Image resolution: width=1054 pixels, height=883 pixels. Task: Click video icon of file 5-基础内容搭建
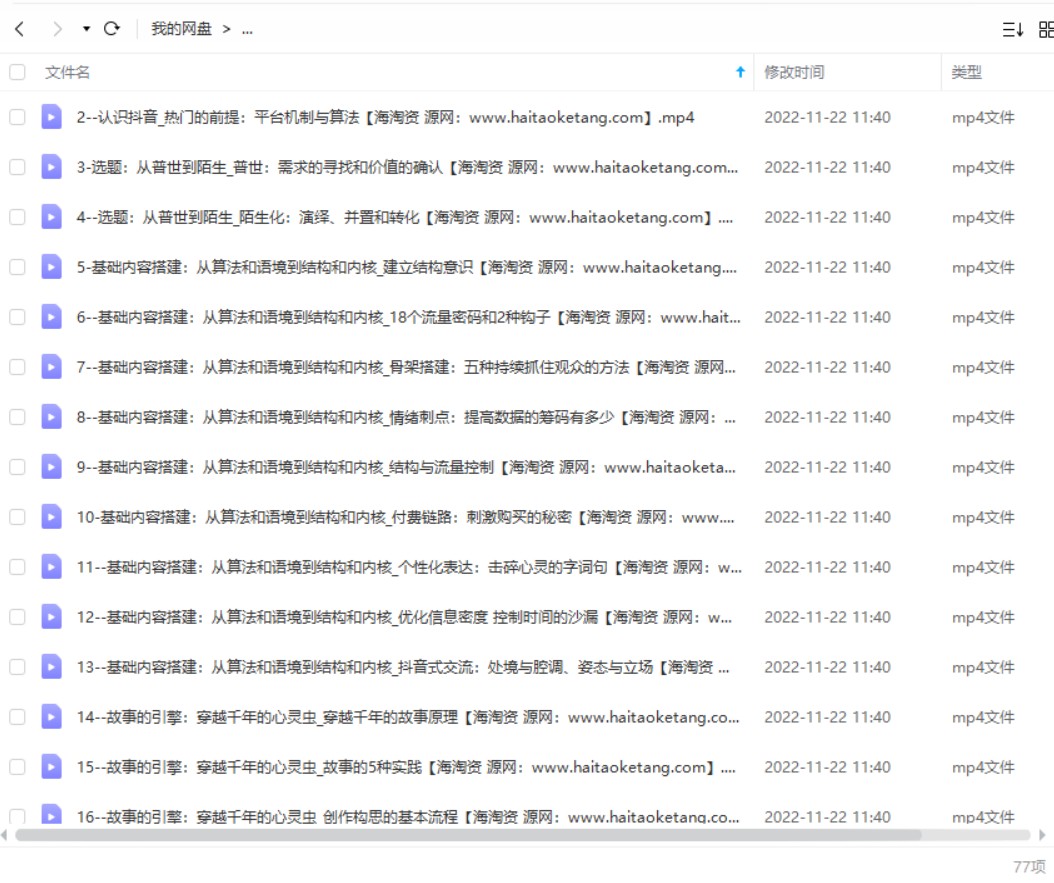click(x=51, y=267)
